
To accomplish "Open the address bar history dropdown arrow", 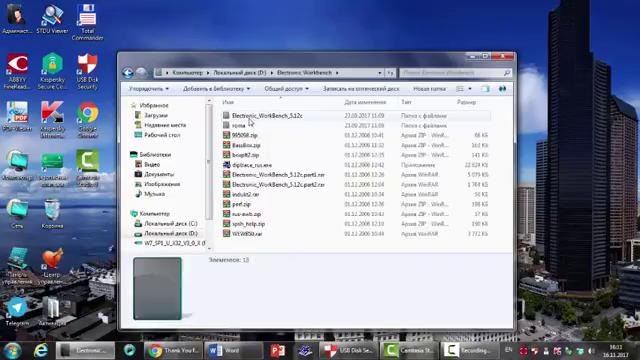I will (380, 73).
